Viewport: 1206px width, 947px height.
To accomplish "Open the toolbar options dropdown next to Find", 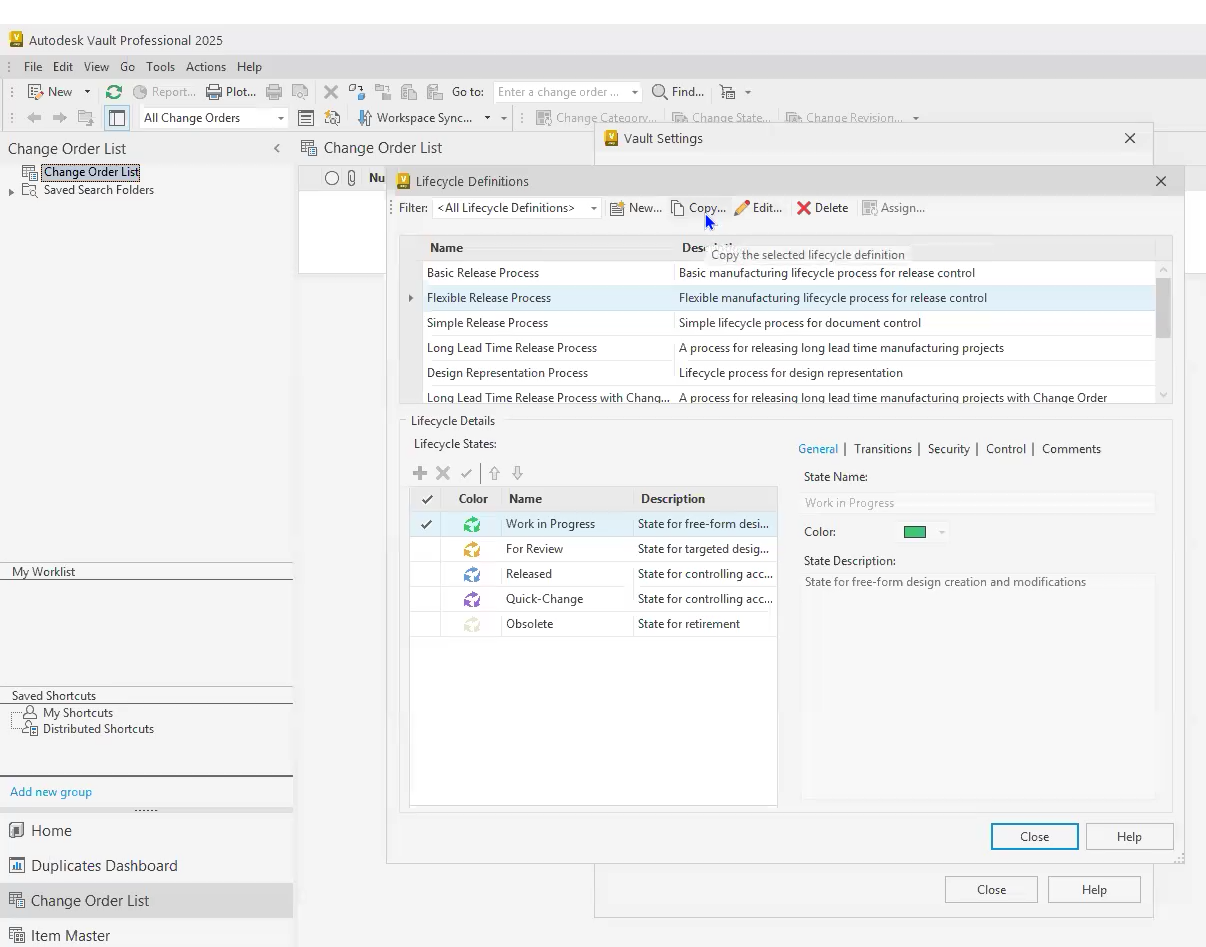I will [747, 92].
